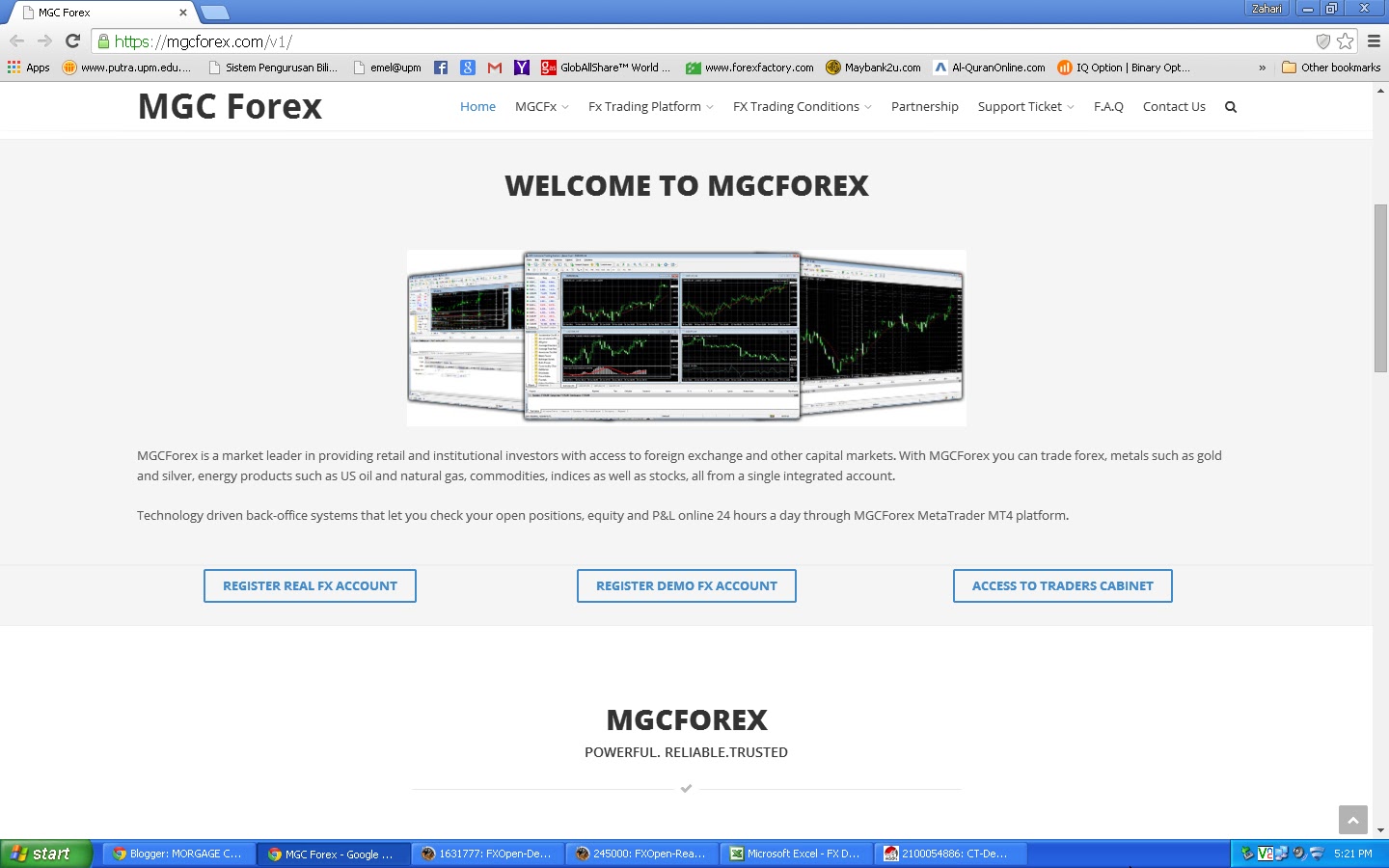The image size is (1389, 868).
Task: Switch to 1631777: FXOpen-De taskbar window
Action: click(x=487, y=854)
